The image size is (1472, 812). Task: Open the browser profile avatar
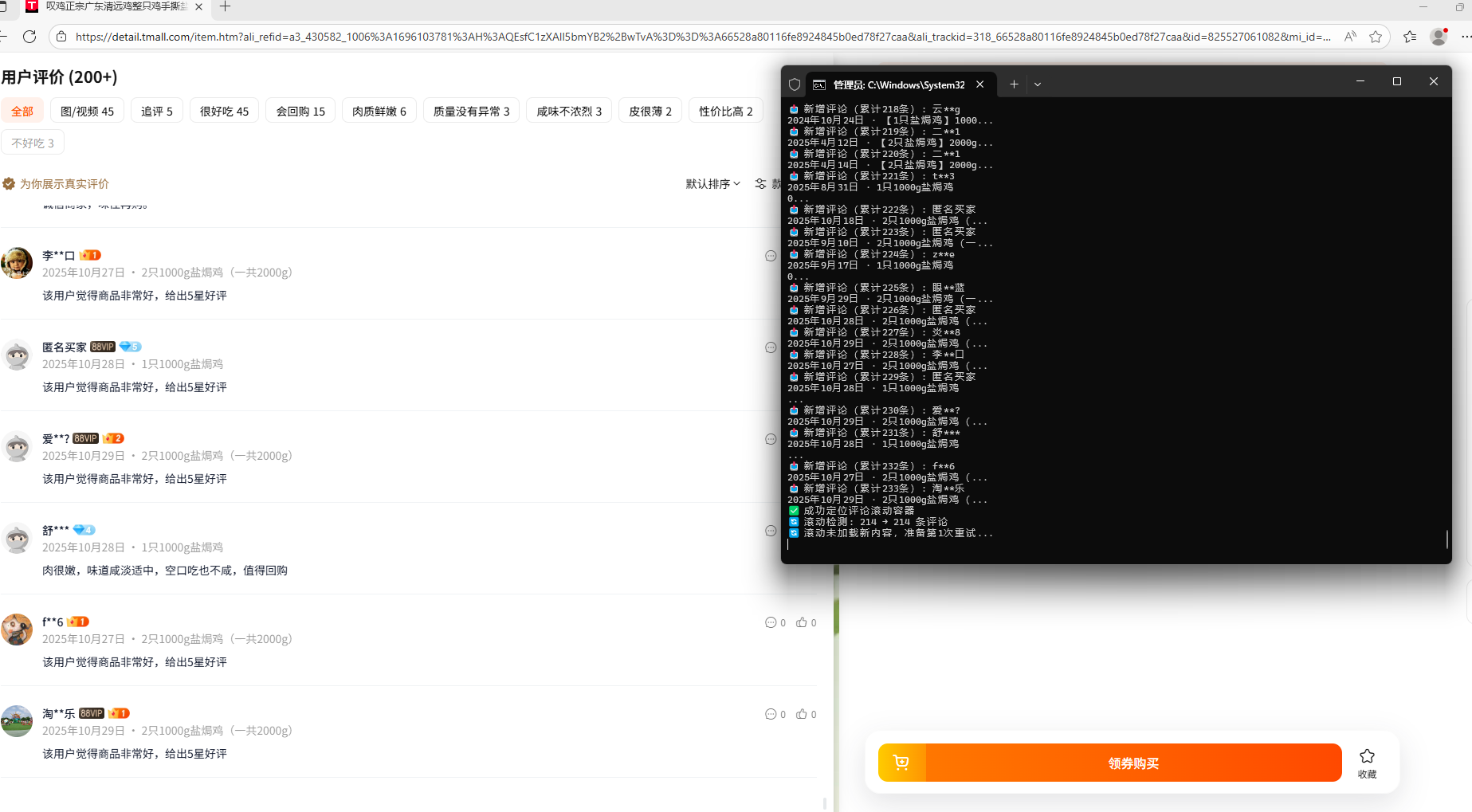pos(1439,37)
